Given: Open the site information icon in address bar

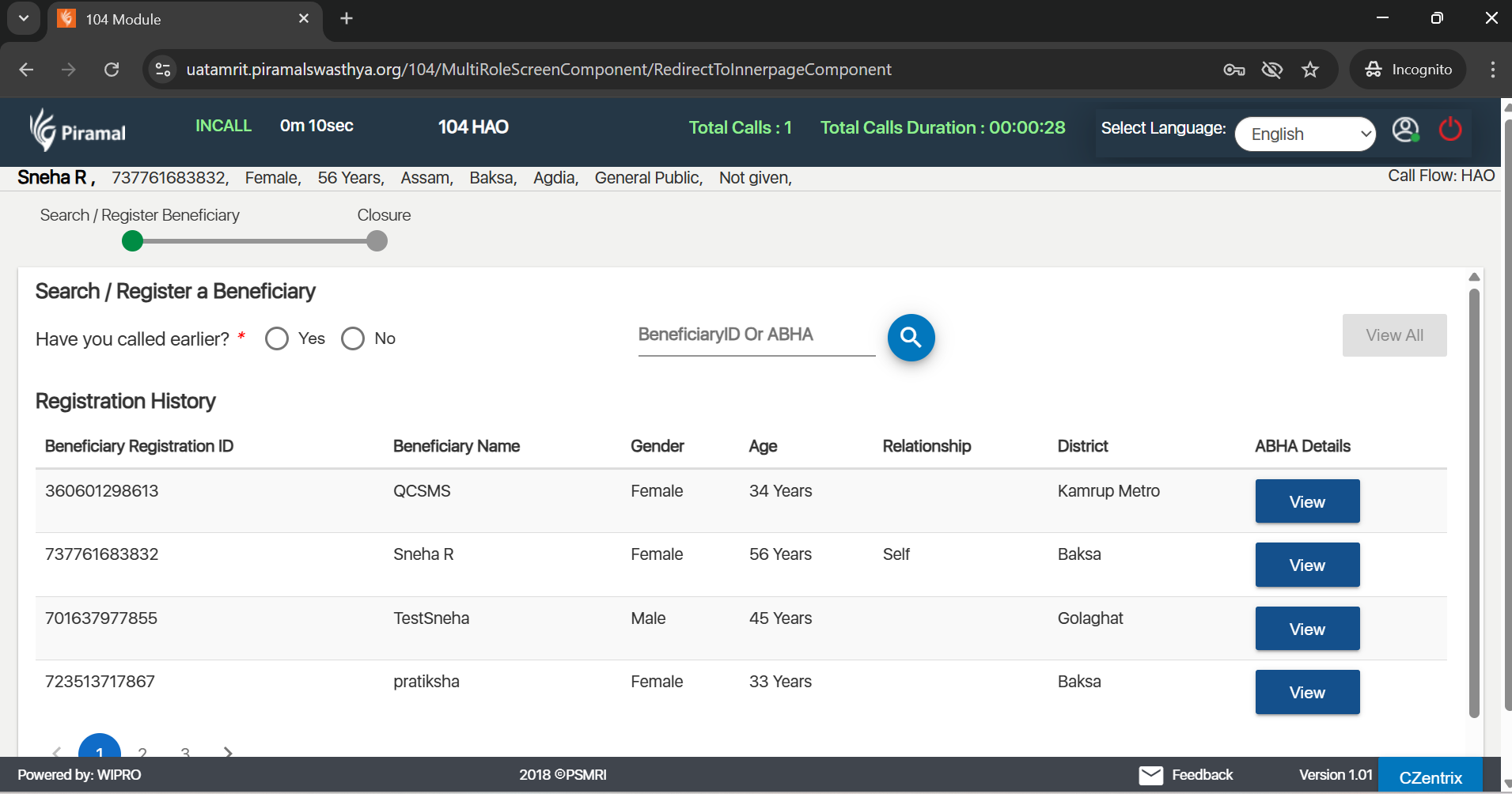Looking at the screenshot, I should click(x=163, y=70).
